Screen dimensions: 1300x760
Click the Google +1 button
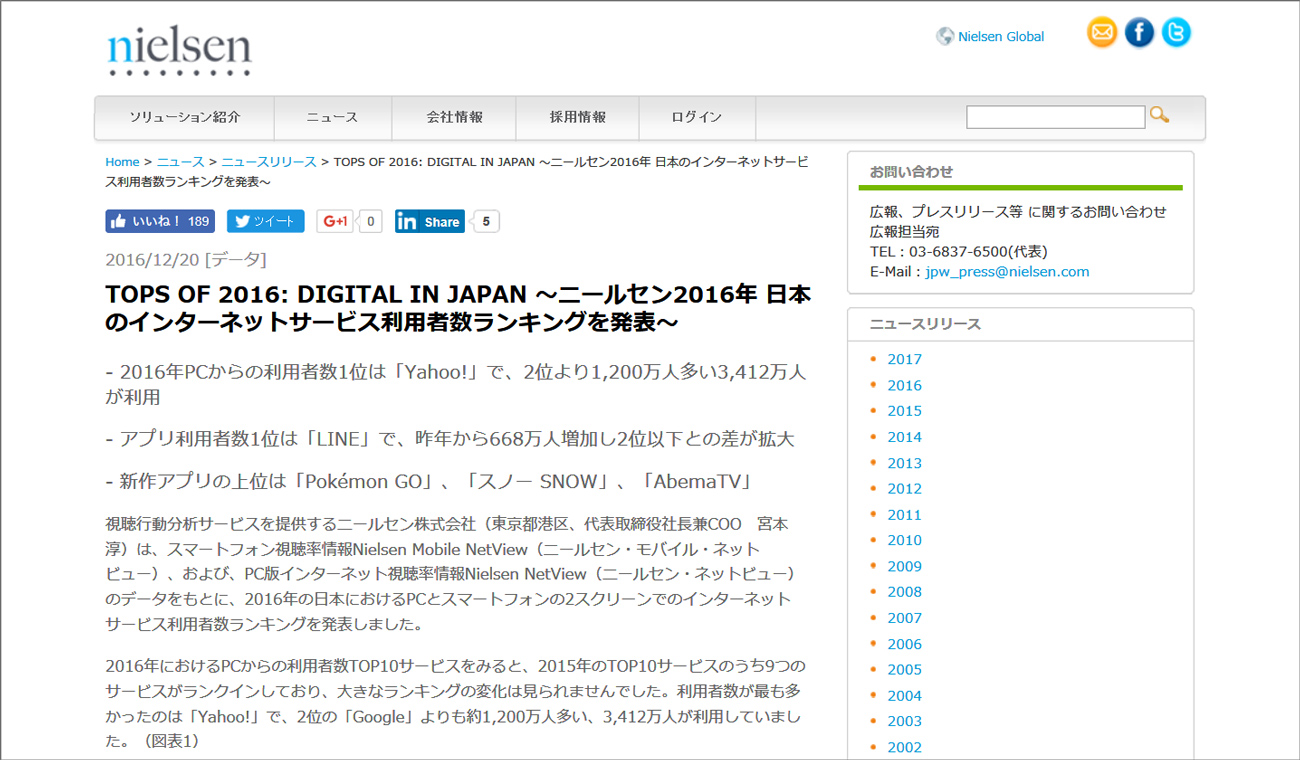[x=335, y=221]
